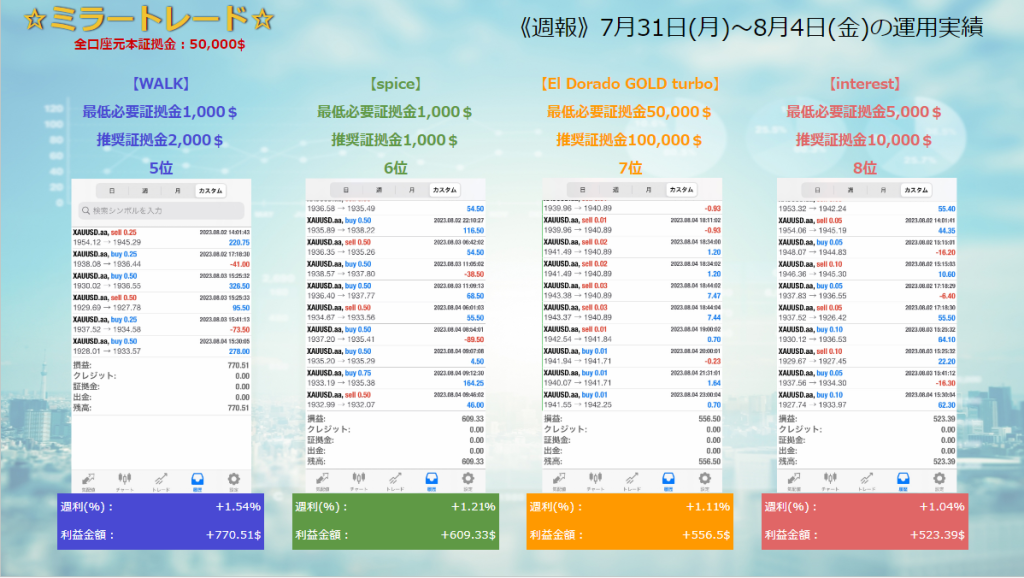1024x578 pixels.
Task: Select WALK trade row with profit 278.00
Action: (x=161, y=346)
